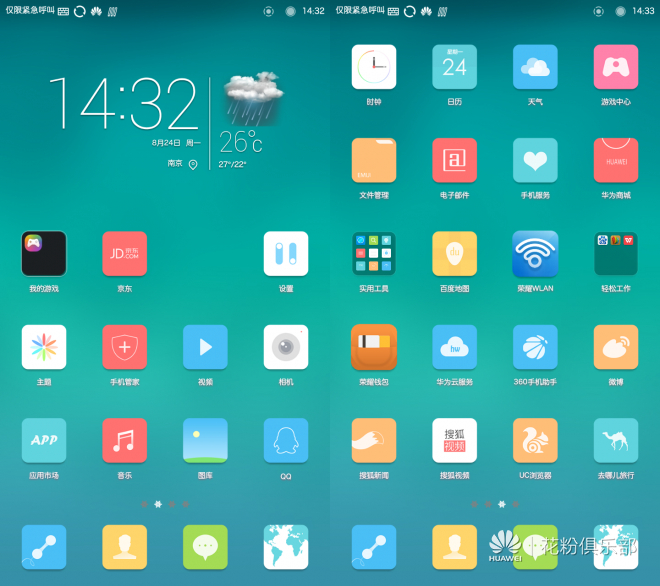Screen dimensions: 660x586
Task: Open 应用市场 app market
Action: pos(44,440)
